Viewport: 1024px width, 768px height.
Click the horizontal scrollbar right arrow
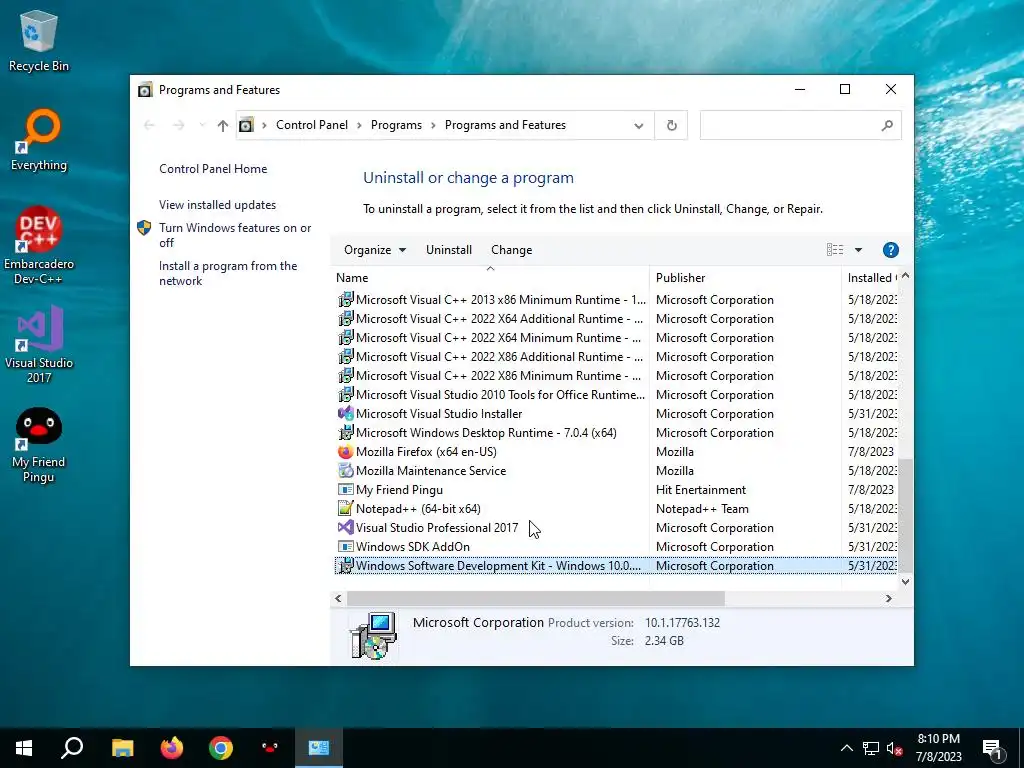coord(888,598)
